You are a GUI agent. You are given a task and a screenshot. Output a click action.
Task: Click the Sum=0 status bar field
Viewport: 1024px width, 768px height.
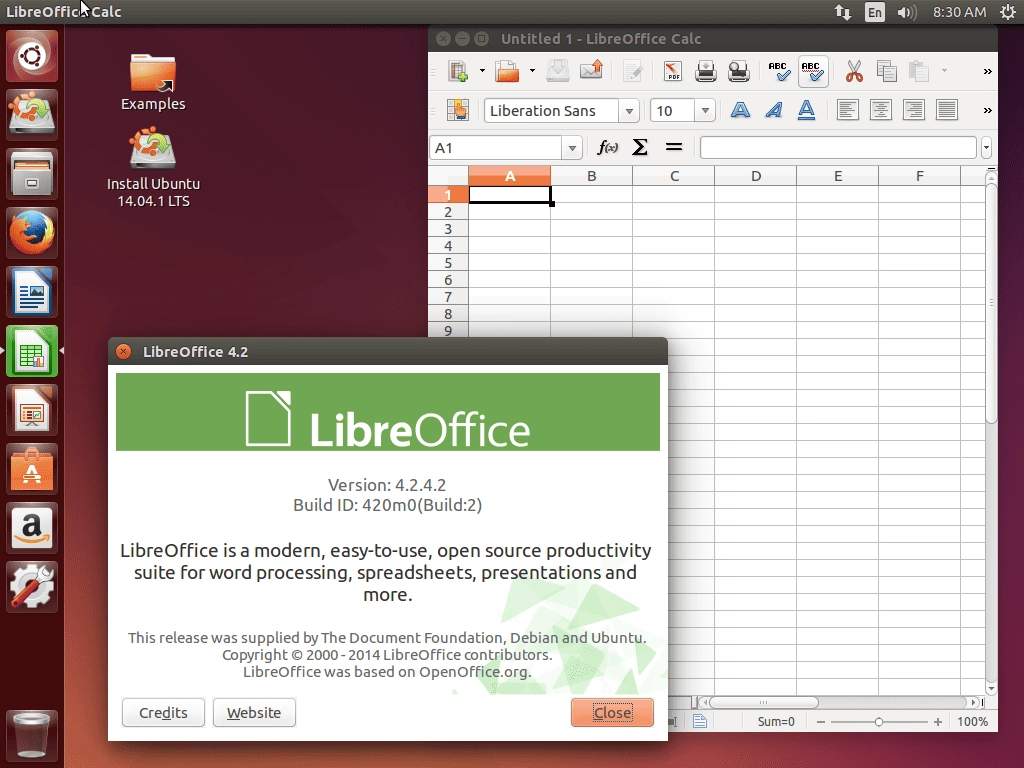coord(776,722)
